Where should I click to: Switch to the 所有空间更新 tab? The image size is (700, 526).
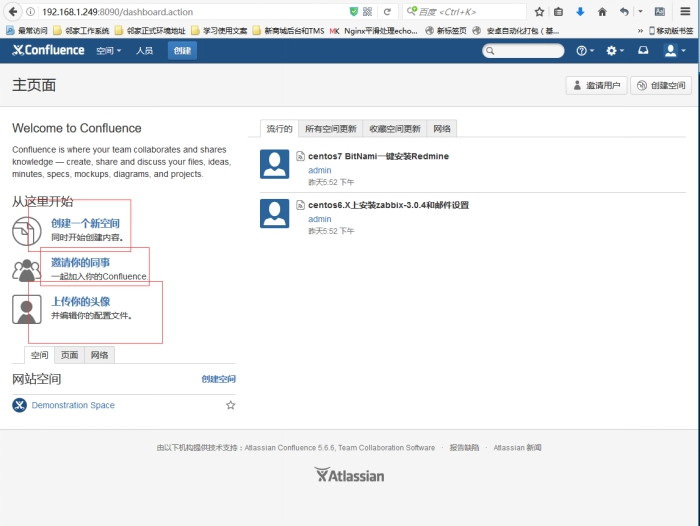(x=331, y=129)
